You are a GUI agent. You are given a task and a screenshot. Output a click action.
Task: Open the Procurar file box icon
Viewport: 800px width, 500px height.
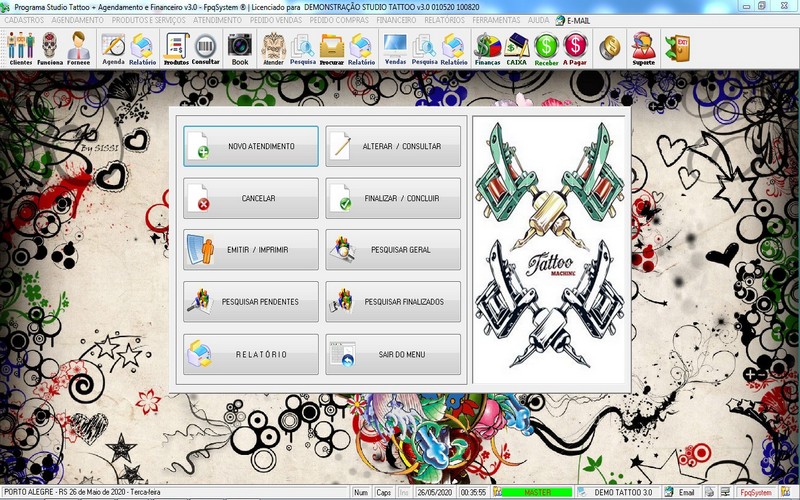point(332,48)
